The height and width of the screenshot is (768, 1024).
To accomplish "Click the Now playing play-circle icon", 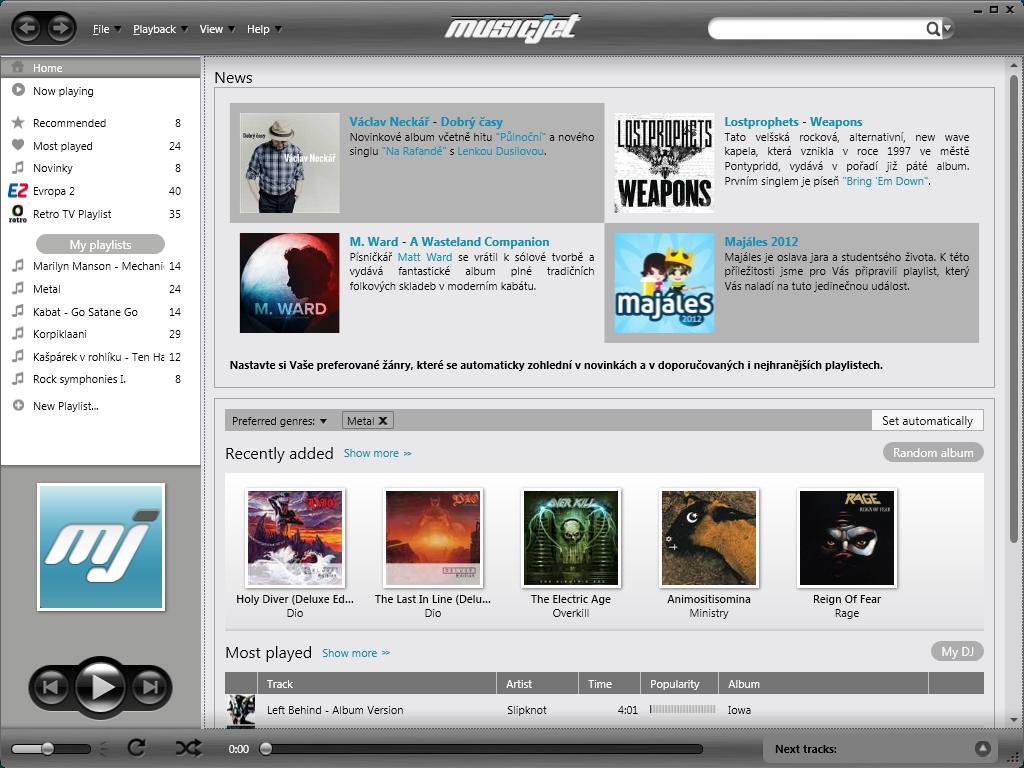I will (18, 90).
